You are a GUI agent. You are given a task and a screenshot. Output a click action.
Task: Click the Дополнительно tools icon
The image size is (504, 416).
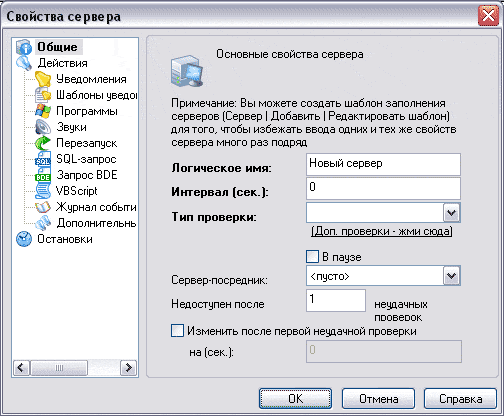(43, 223)
